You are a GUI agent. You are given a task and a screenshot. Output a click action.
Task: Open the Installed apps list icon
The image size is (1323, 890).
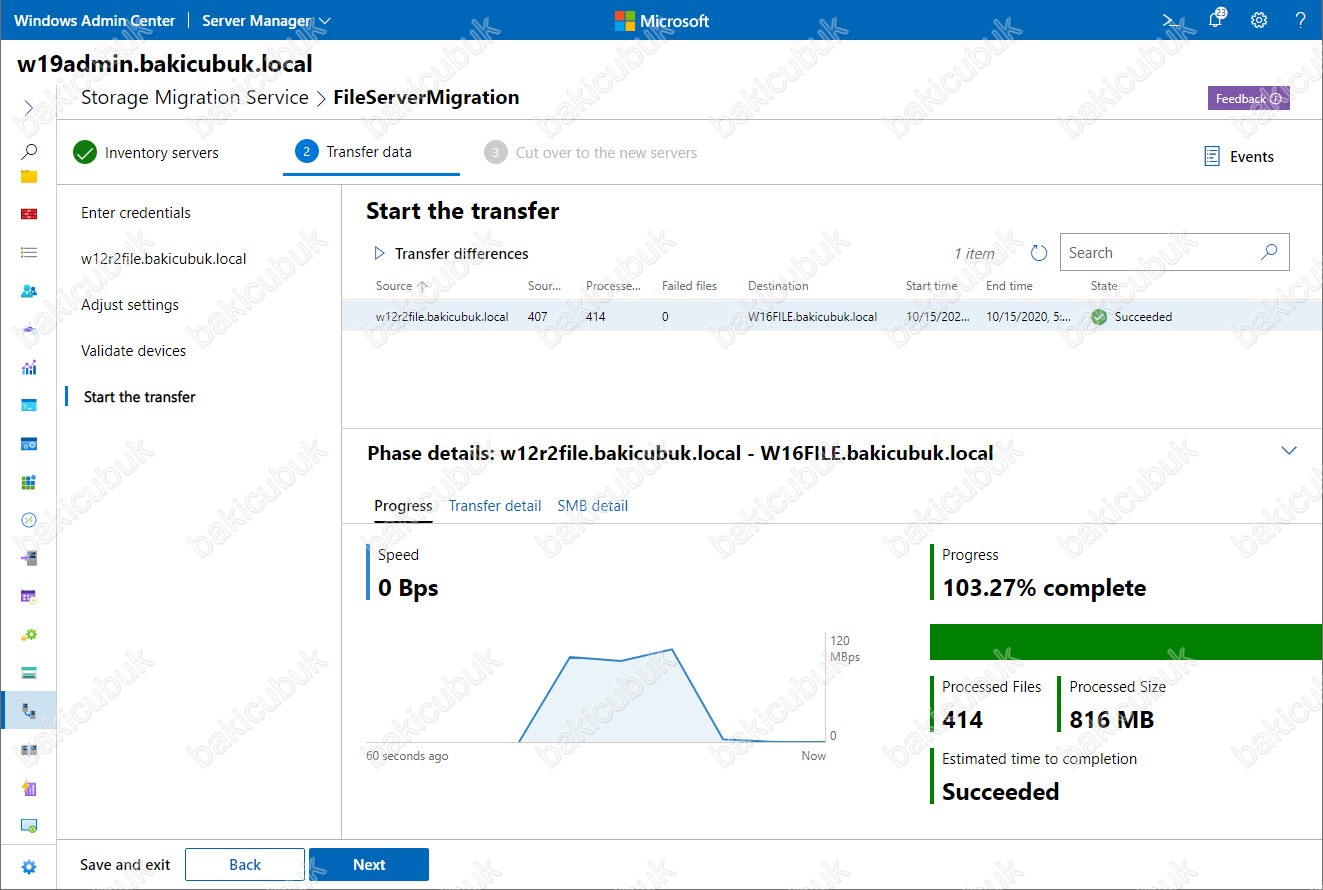click(x=29, y=253)
